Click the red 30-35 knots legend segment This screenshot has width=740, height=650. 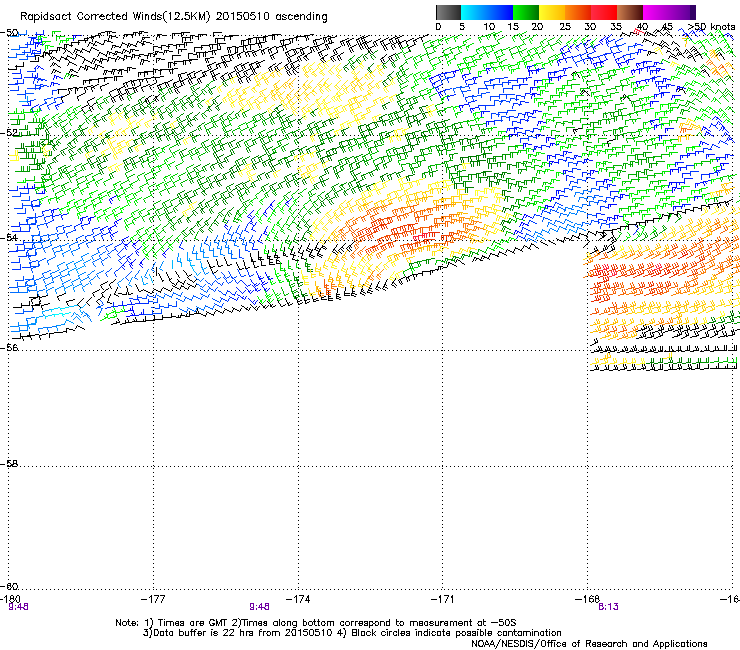tap(604, 12)
